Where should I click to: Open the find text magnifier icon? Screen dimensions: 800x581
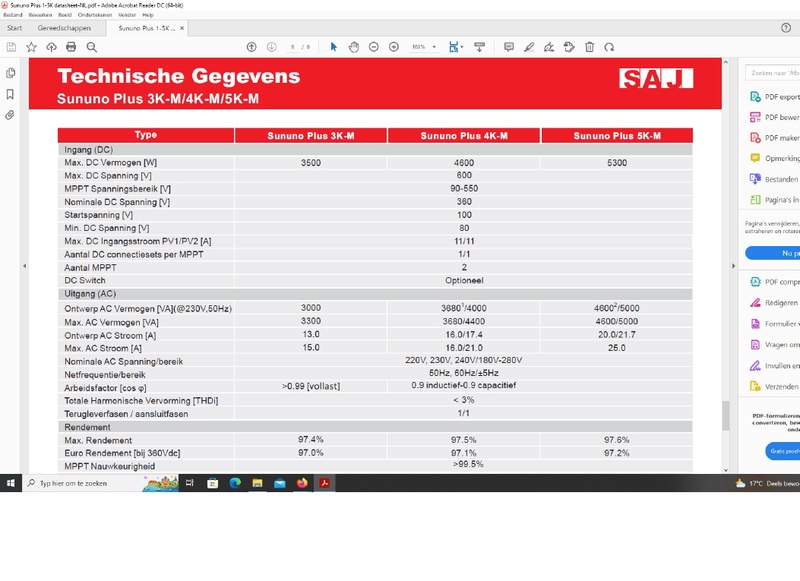(x=91, y=47)
